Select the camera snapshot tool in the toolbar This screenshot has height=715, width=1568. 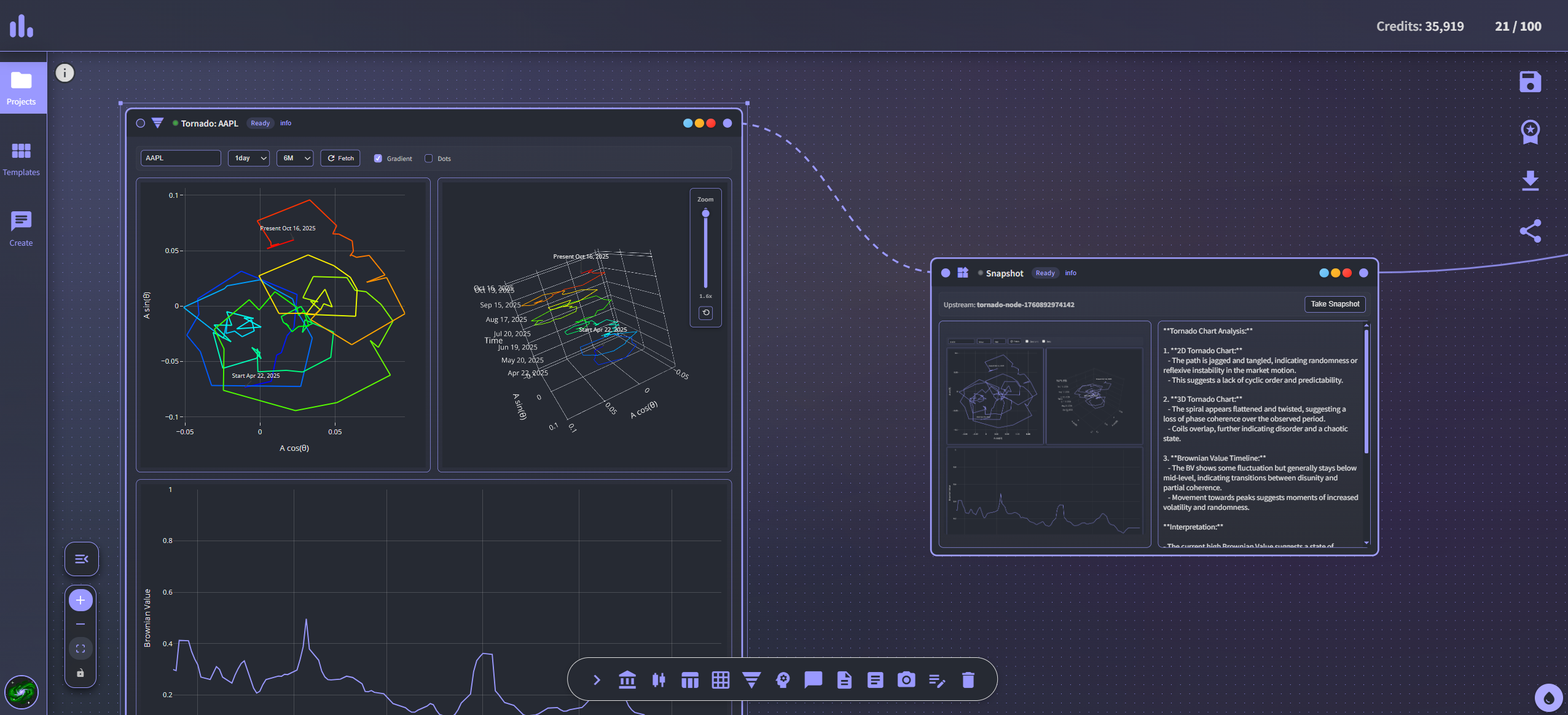pyautogui.click(x=906, y=679)
